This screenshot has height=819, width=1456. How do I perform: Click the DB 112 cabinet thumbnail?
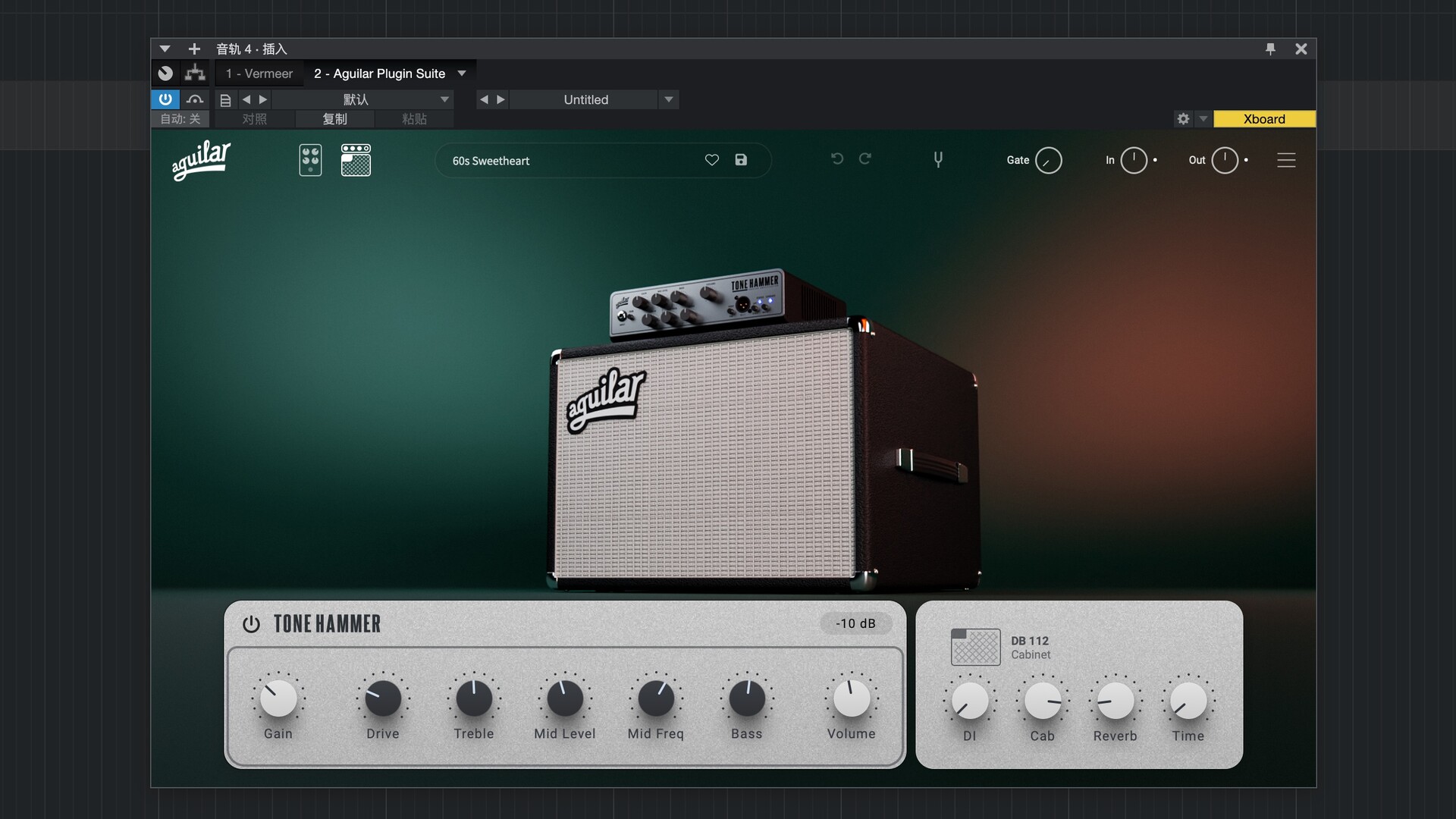(975, 647)
